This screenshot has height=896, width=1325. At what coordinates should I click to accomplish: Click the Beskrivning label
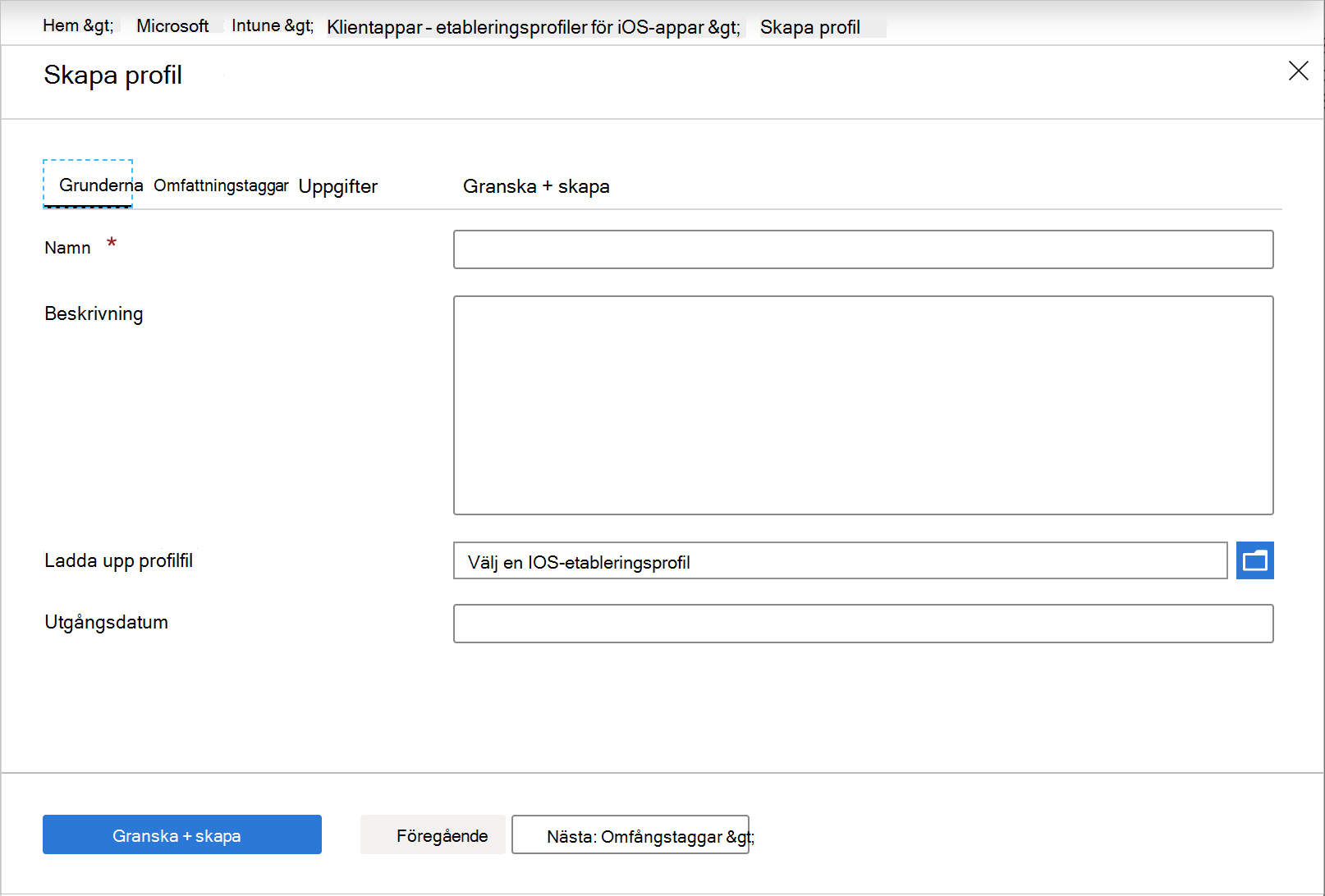click(94, 313)
